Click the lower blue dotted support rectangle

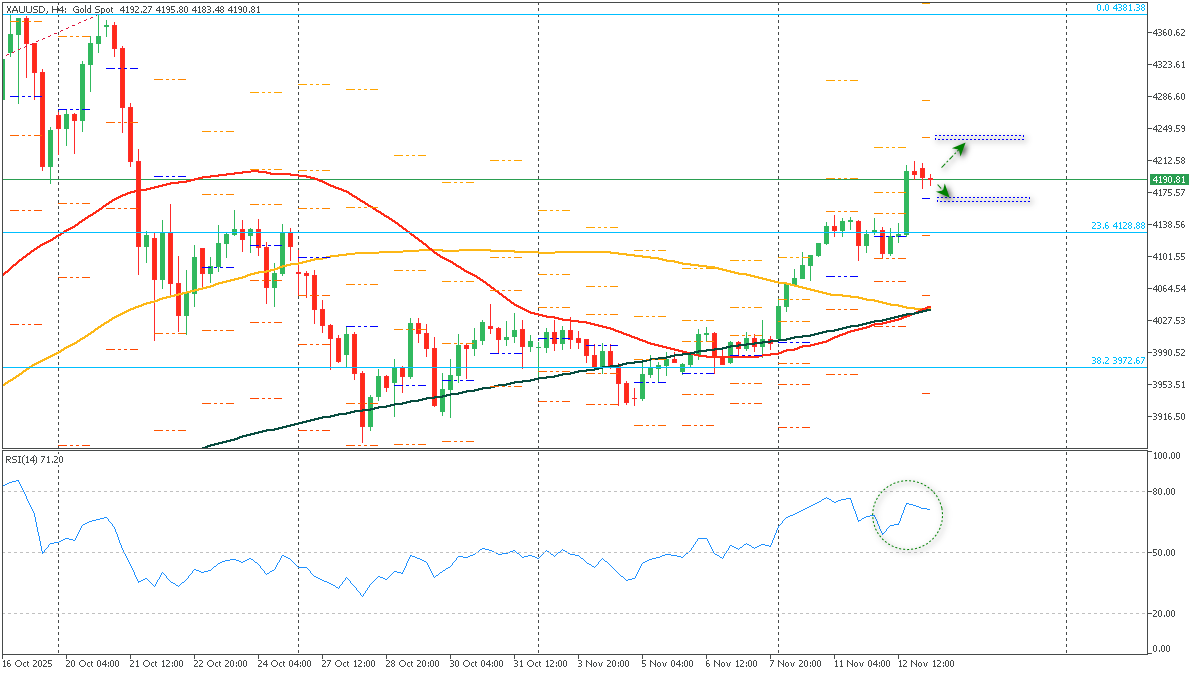coord(983,199)
